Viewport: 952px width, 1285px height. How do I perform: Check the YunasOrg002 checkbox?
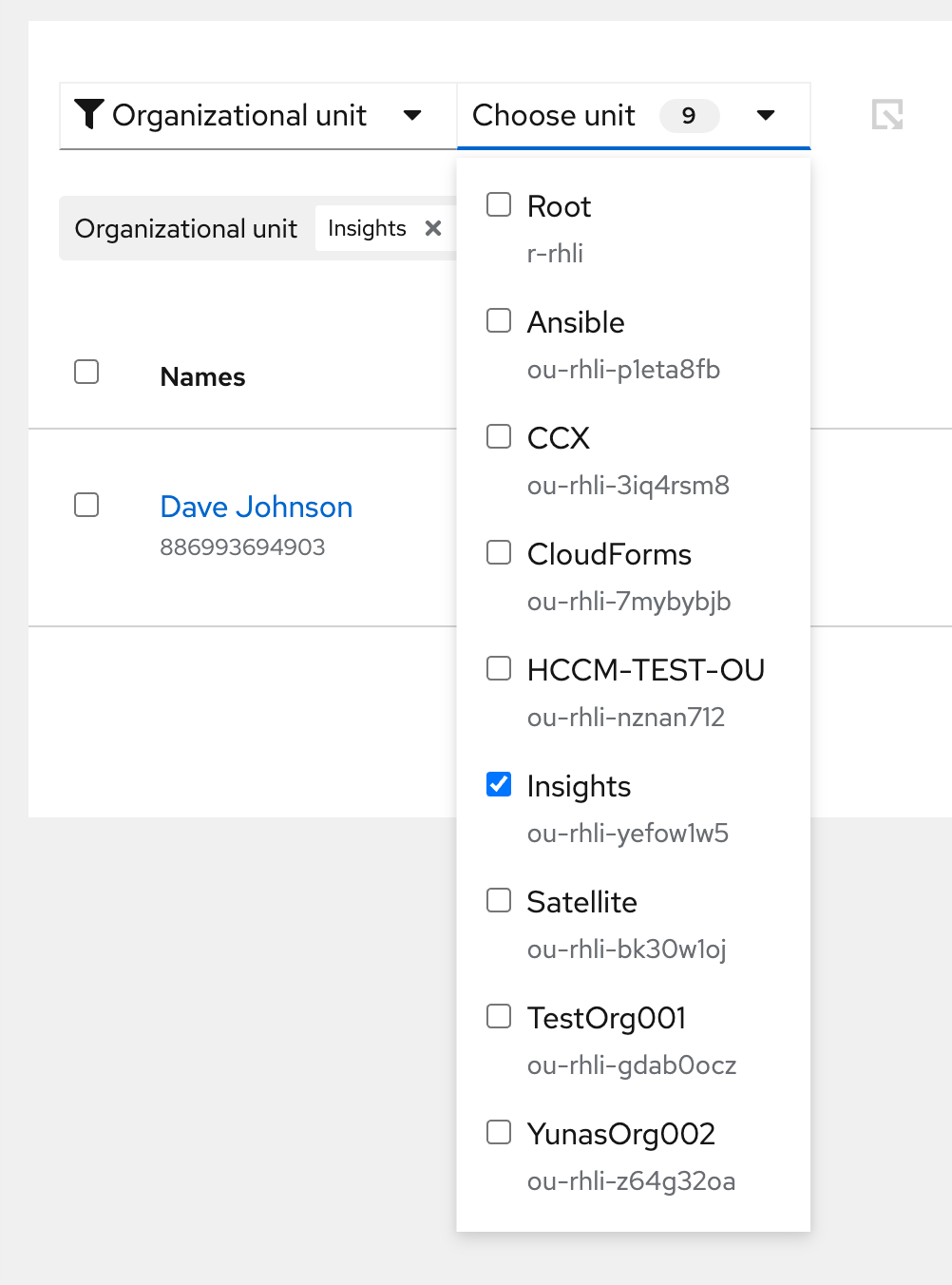[x=499, y=1132]
